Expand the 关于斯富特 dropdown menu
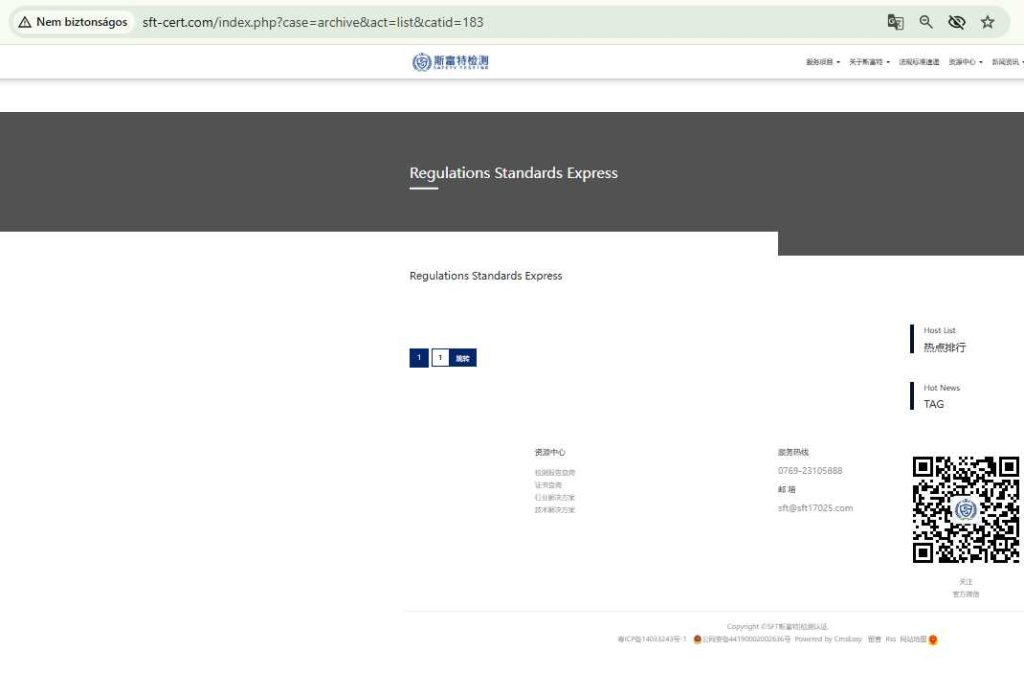 (x=868, y=62)
